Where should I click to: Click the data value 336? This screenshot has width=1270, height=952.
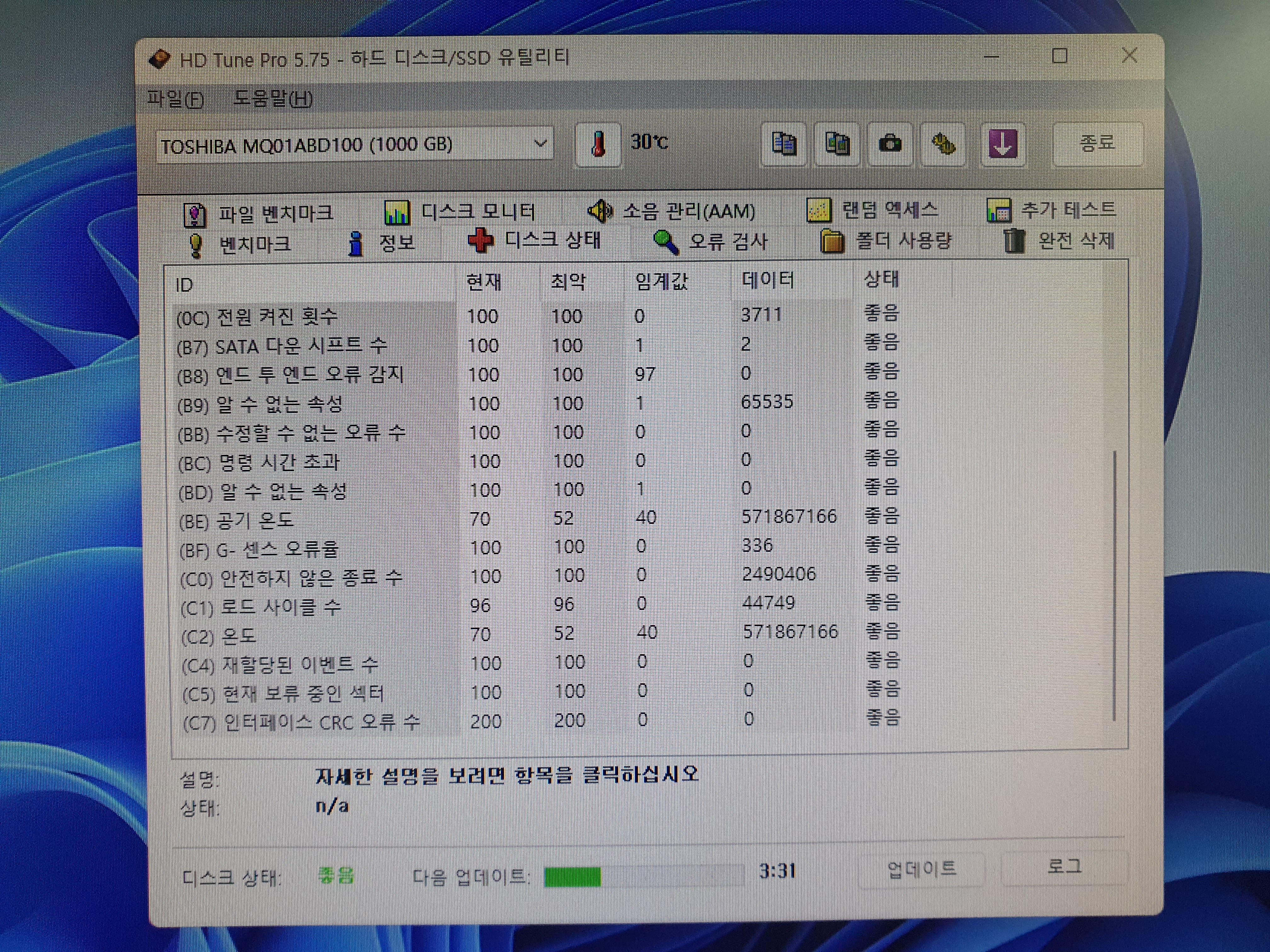tap(757, 545)
